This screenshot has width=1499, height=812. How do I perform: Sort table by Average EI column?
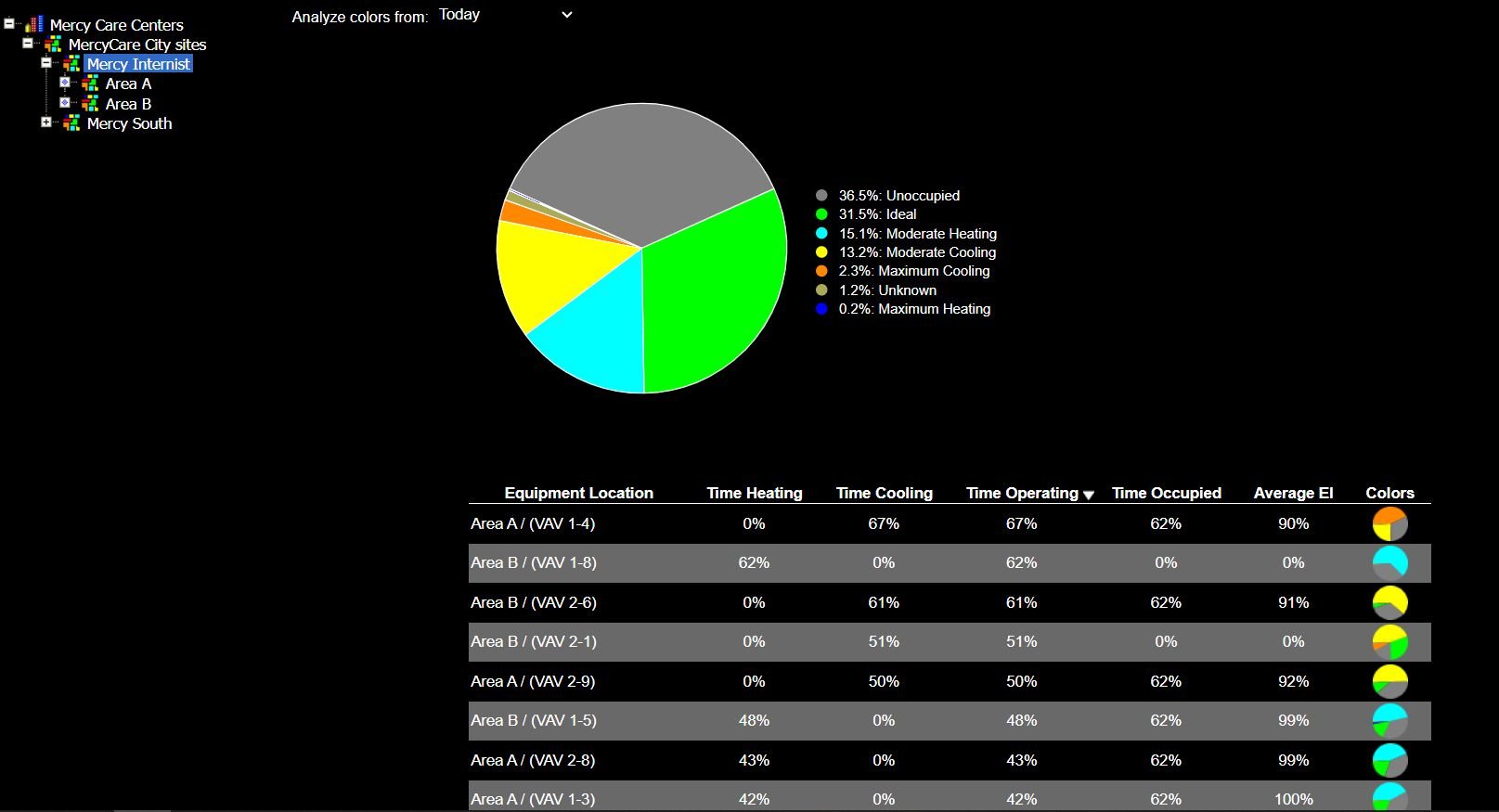click(x=1293, y=493)
